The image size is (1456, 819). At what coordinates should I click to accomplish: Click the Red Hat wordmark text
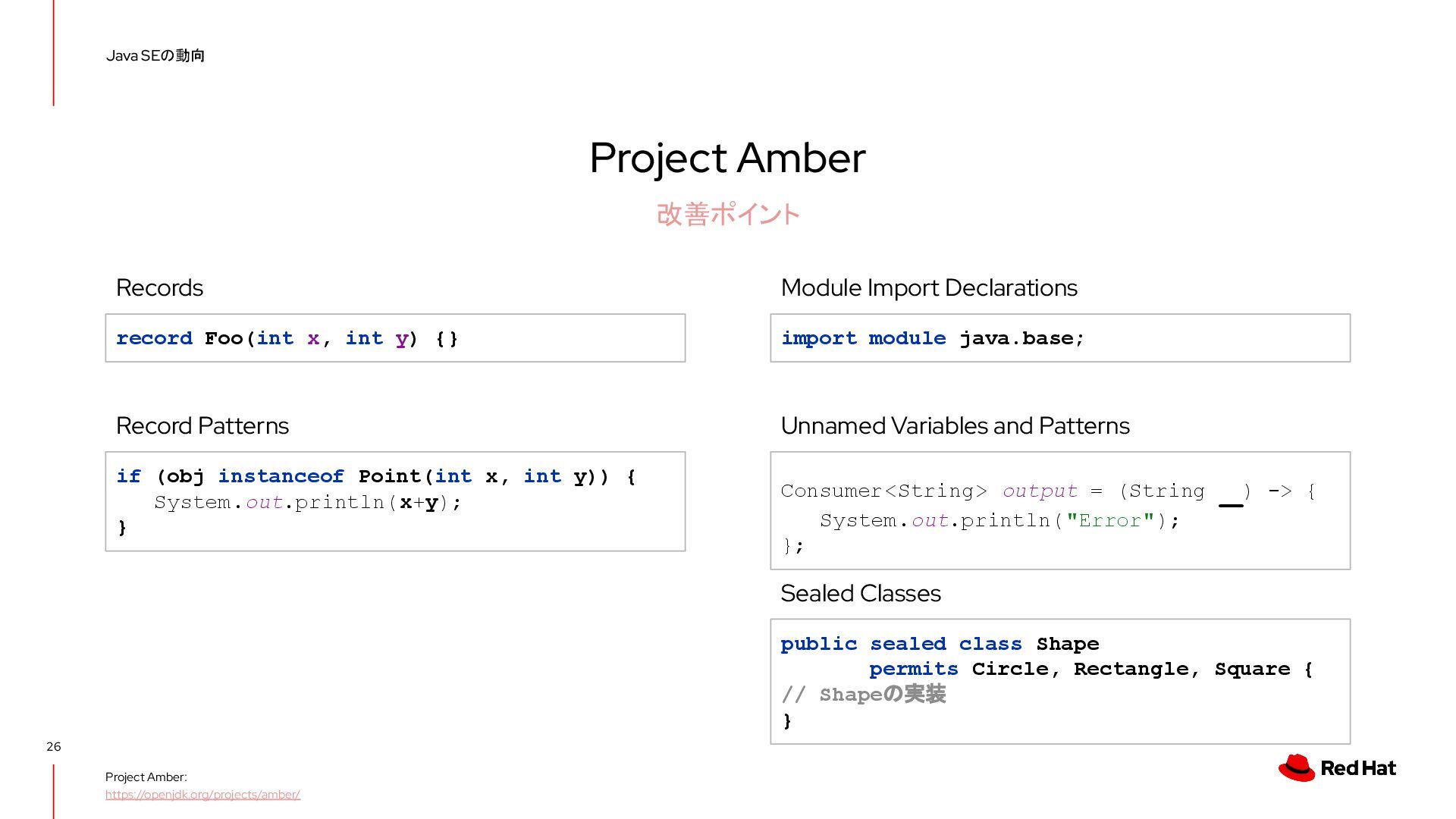pyautogui.click(x=1358, y=768)
